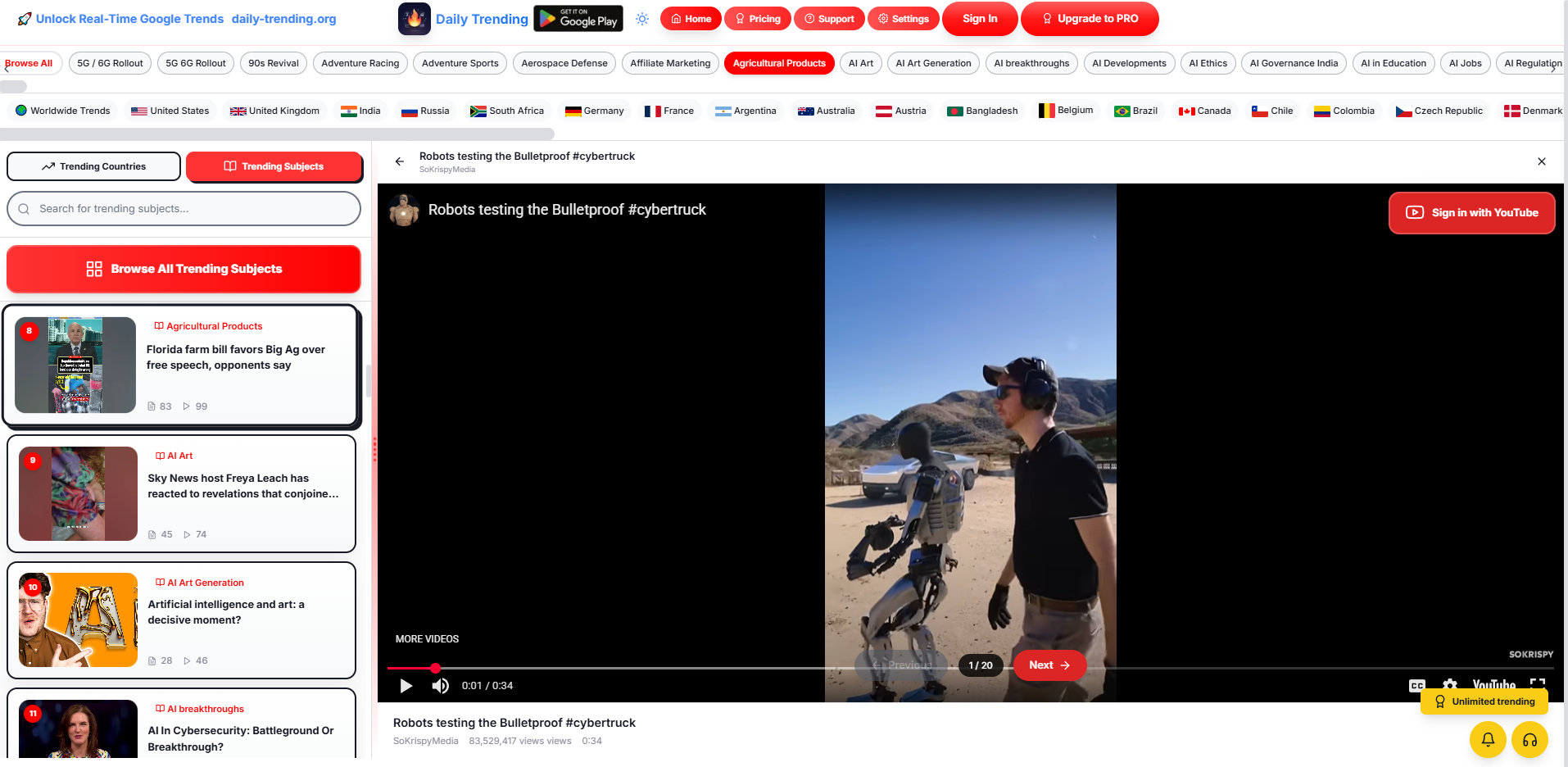The width and height of the screenshot is (1568, 767).
Task: Select the Affiliate Marketing topic chip
Action: (670, 63)
